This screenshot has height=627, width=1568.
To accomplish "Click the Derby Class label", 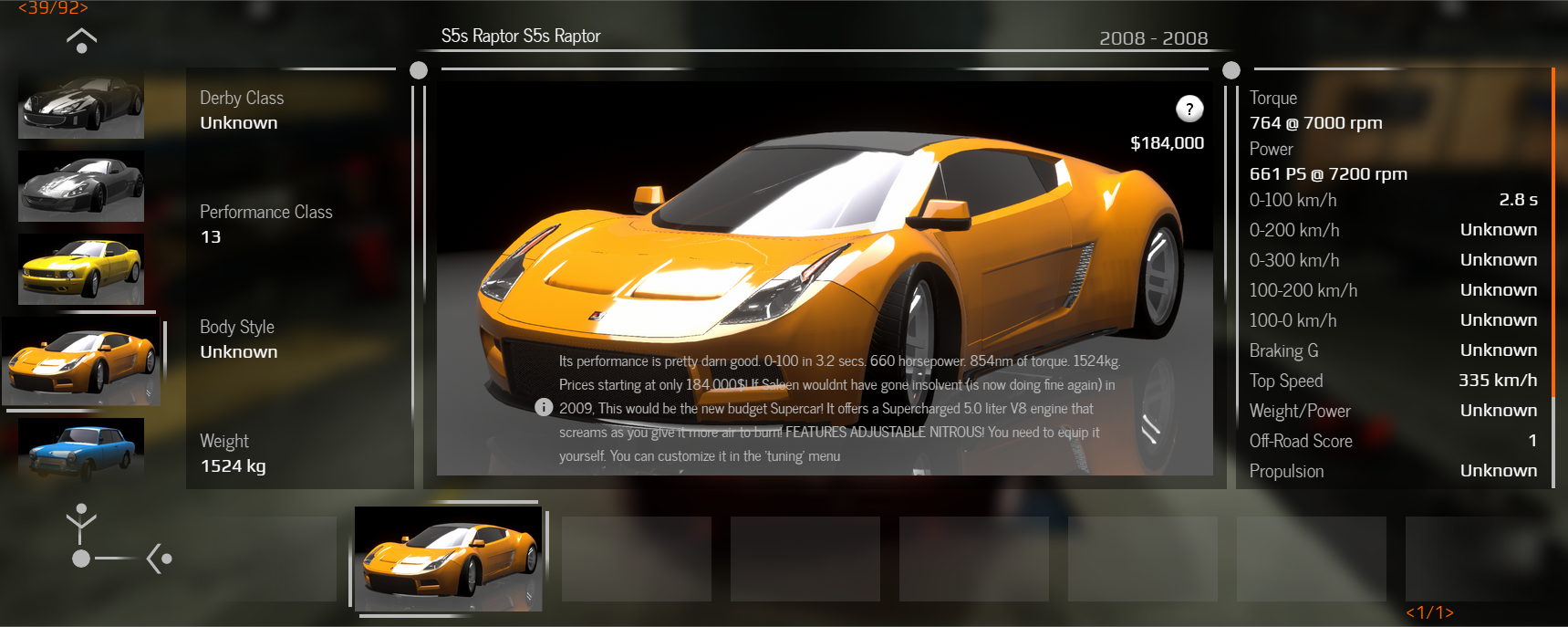I will pos(242,98).
